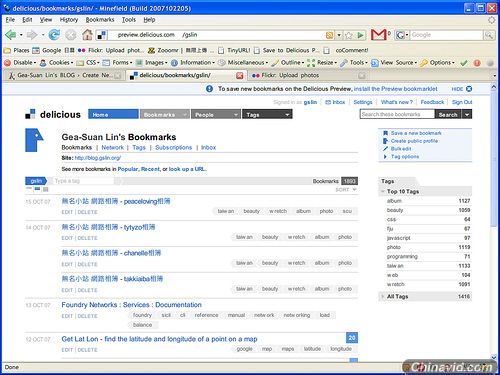
Task: Click the Create public profile icon
Action: click(x=385, y=141)
